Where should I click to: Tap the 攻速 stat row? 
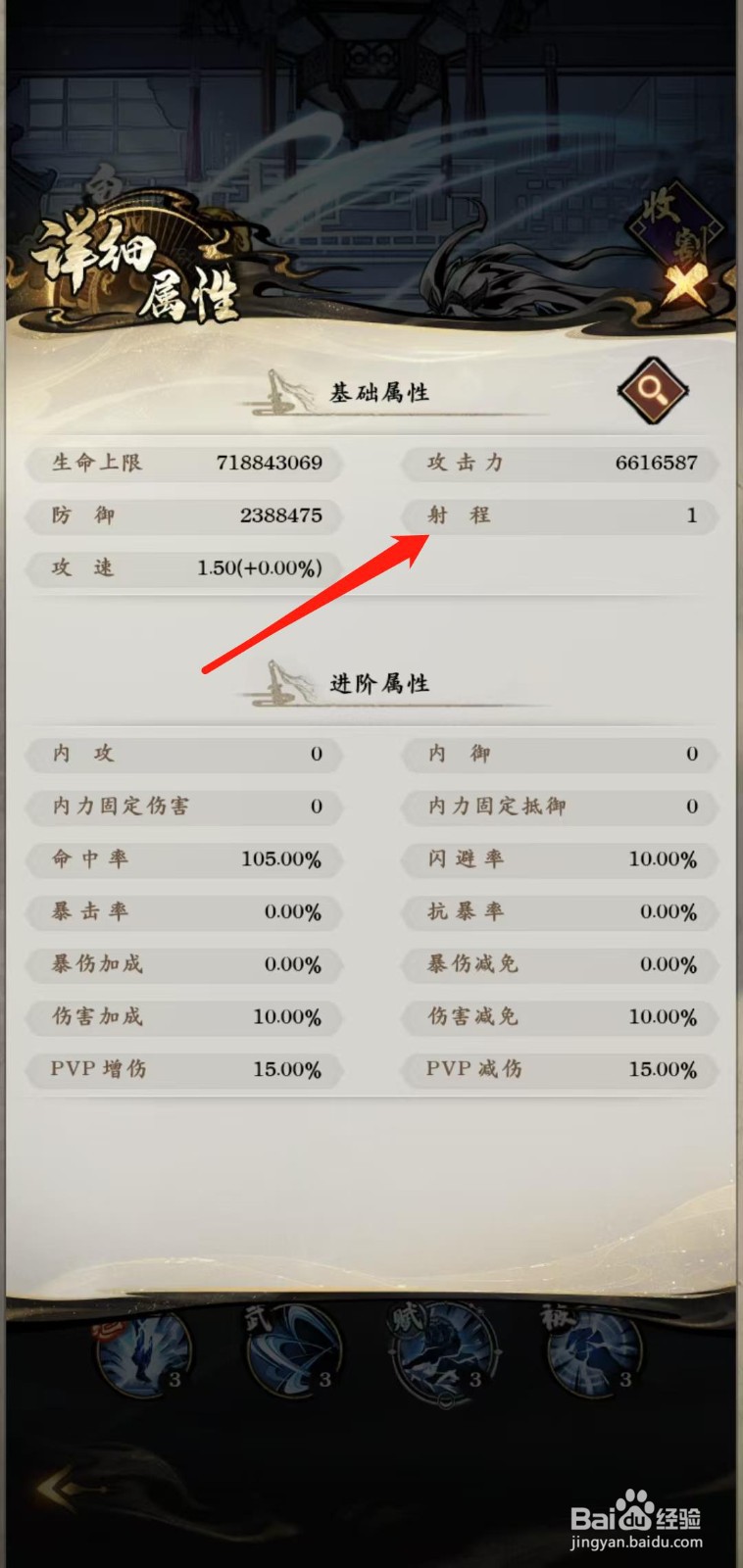pyautogui.click(x=184, y=568)
